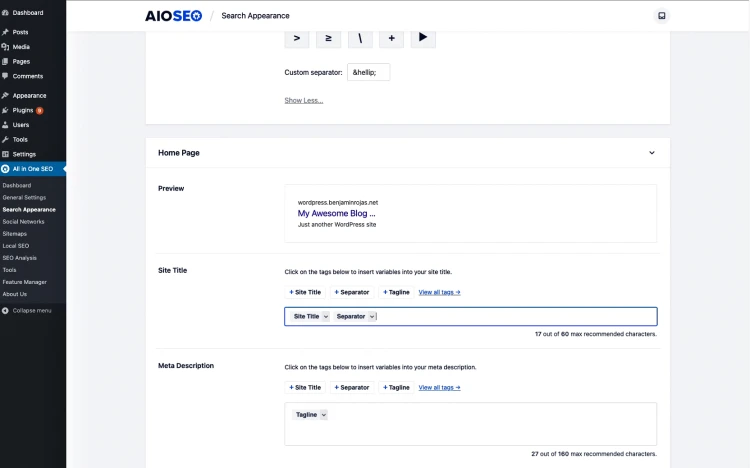
Task: Open Users menu item
Action: click(21, 125)
